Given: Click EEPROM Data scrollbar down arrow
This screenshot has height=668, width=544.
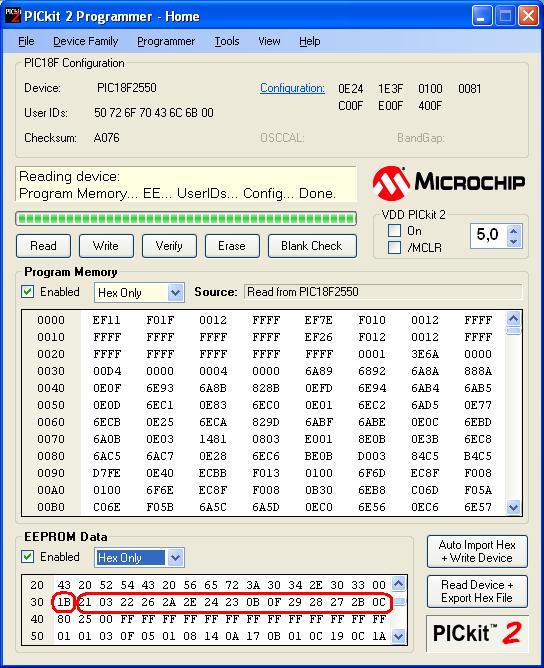Looking at the screenshot, I should (398, 636).
